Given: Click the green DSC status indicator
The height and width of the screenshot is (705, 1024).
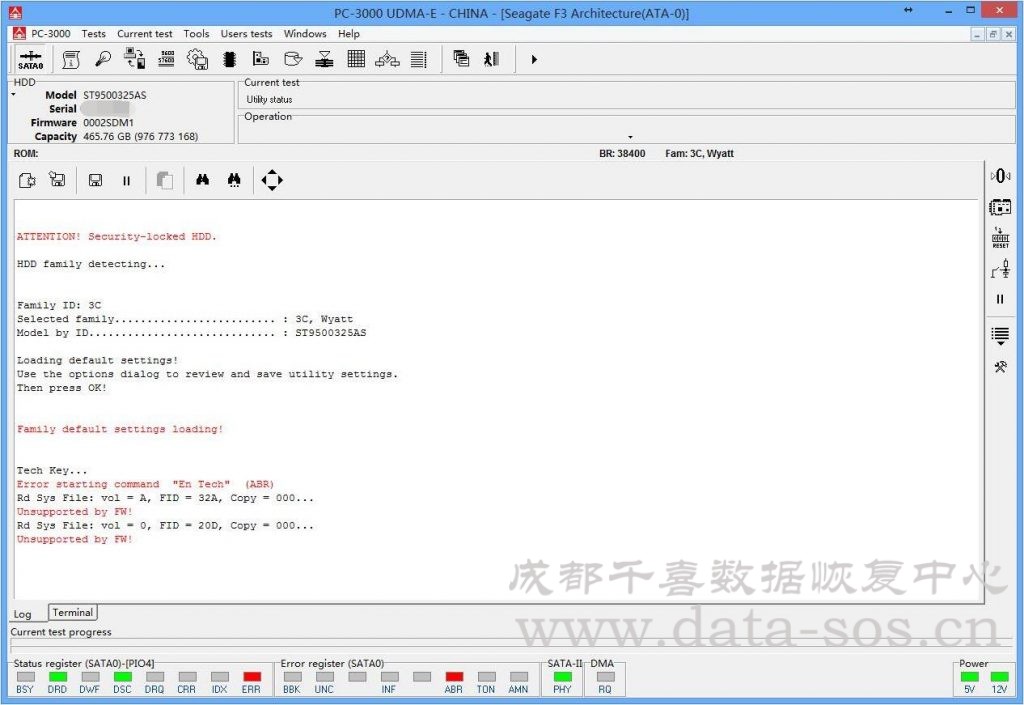Looking at the screenshot, I should (x=122, y=676).
